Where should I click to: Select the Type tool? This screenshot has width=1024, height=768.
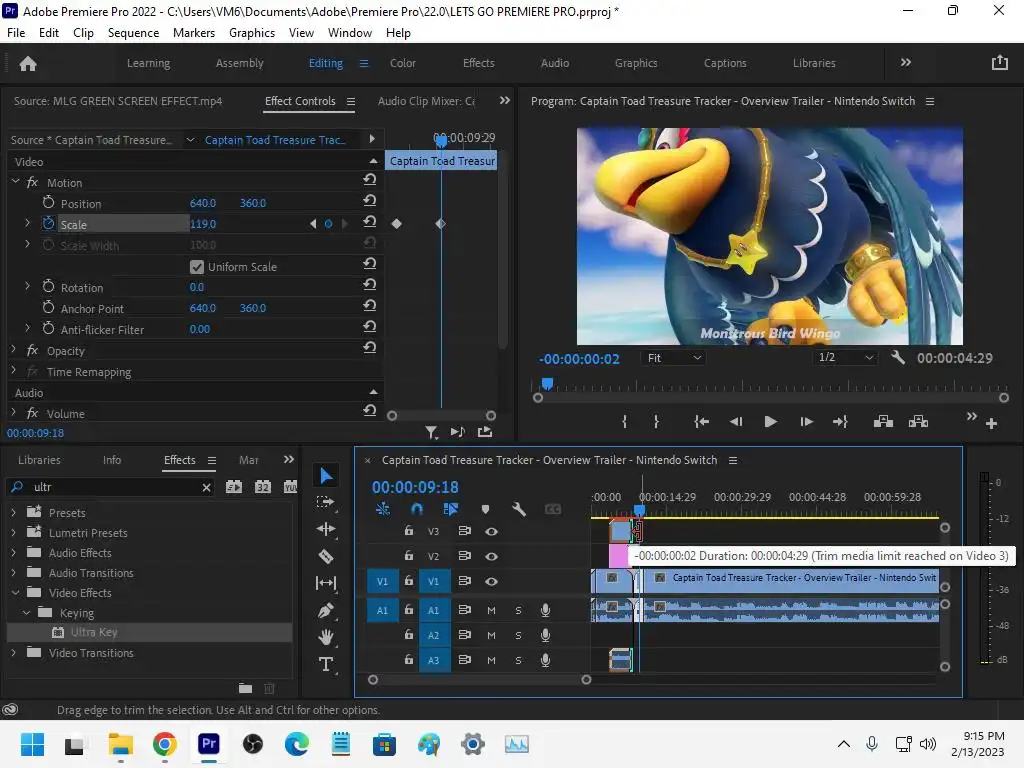(x=325, y=664)
